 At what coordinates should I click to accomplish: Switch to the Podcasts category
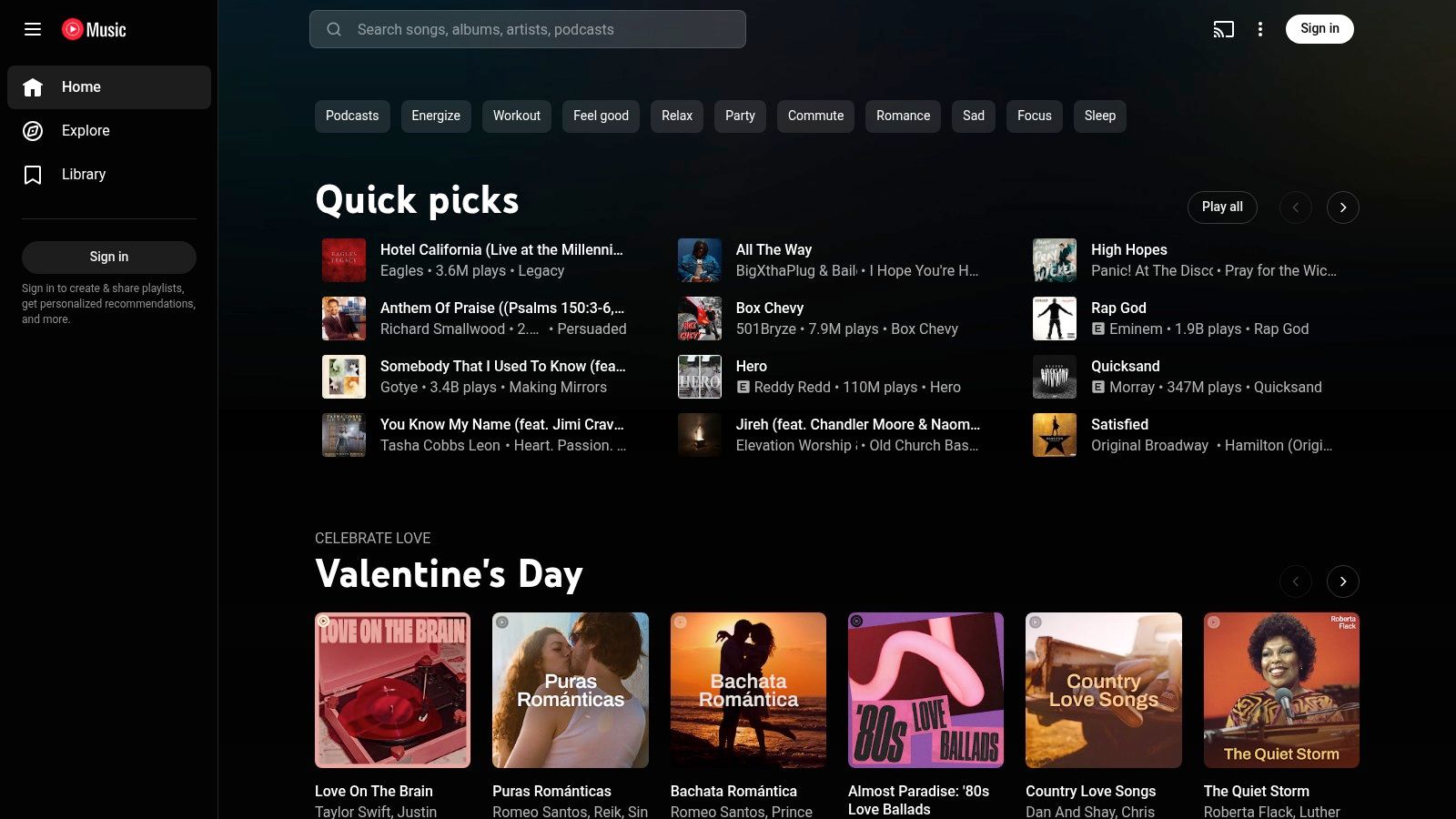coord(352,116)
